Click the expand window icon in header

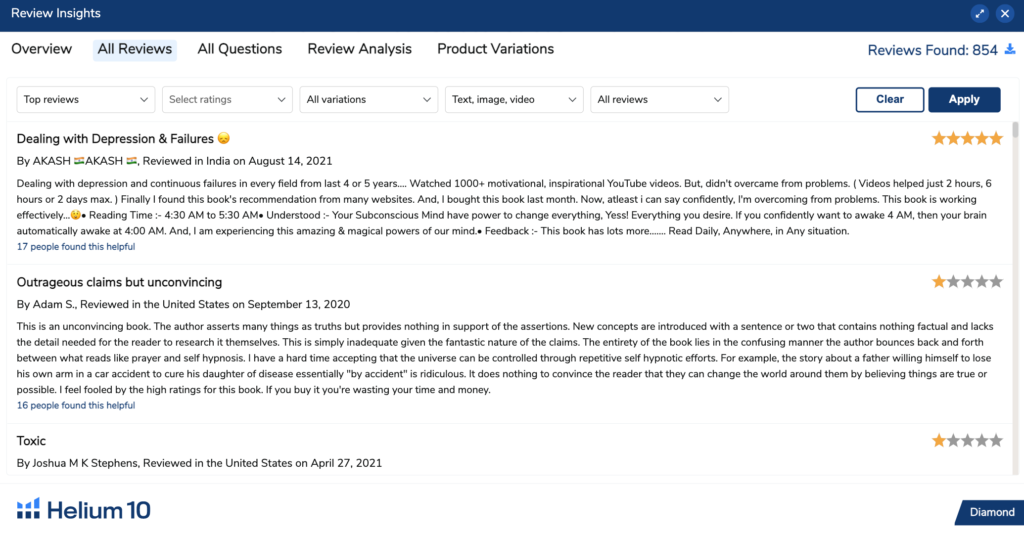[x=980, y=14]
